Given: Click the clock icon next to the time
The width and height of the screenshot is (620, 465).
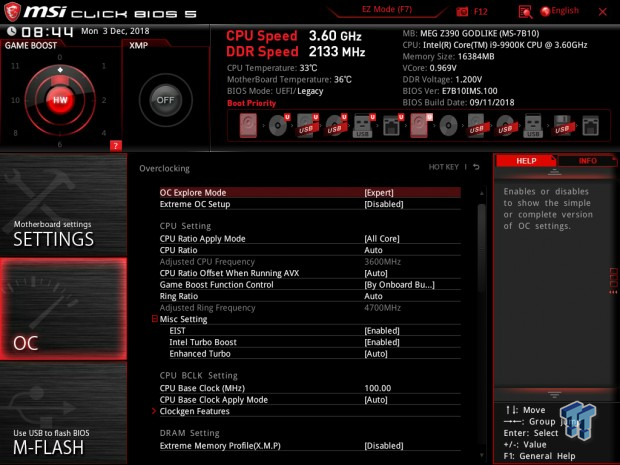Looking at the screenshot, I should point(12,31).
